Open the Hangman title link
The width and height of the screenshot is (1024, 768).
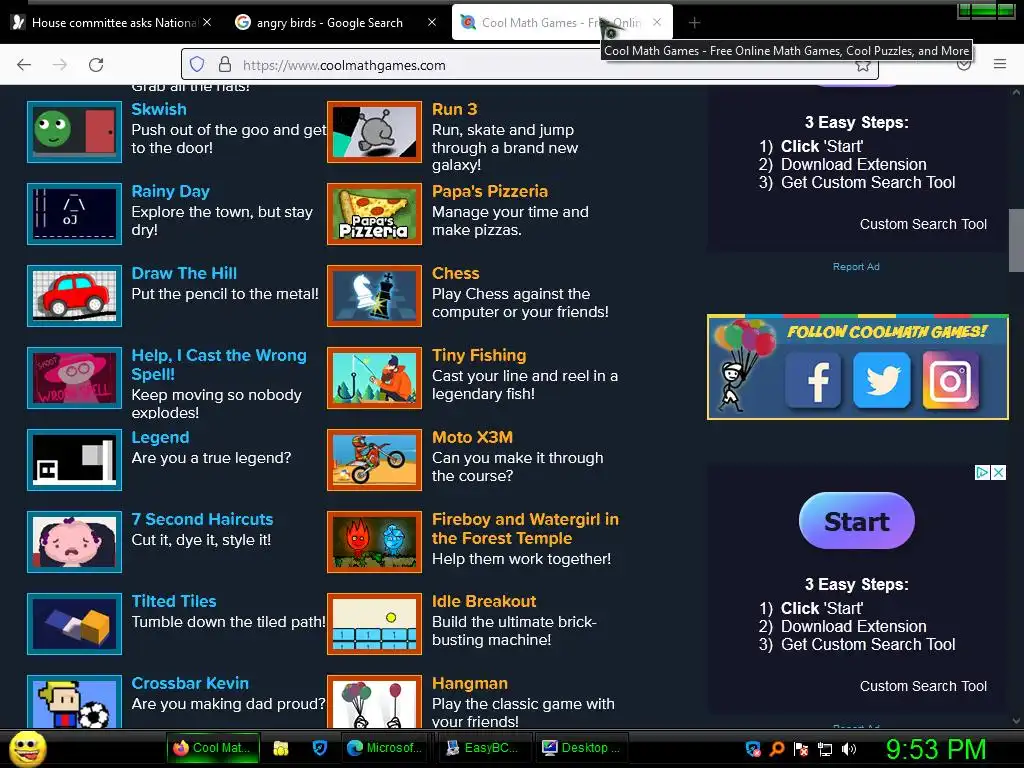coord(470,683)
